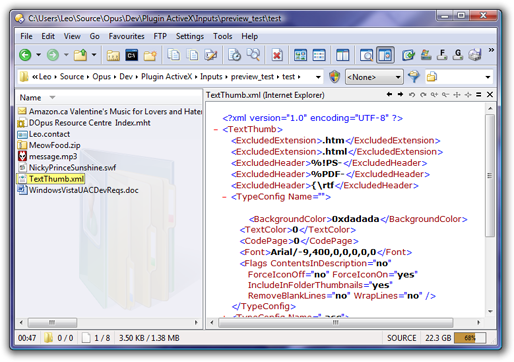Click viewer pane next arrow icon

tap(400, 95)
